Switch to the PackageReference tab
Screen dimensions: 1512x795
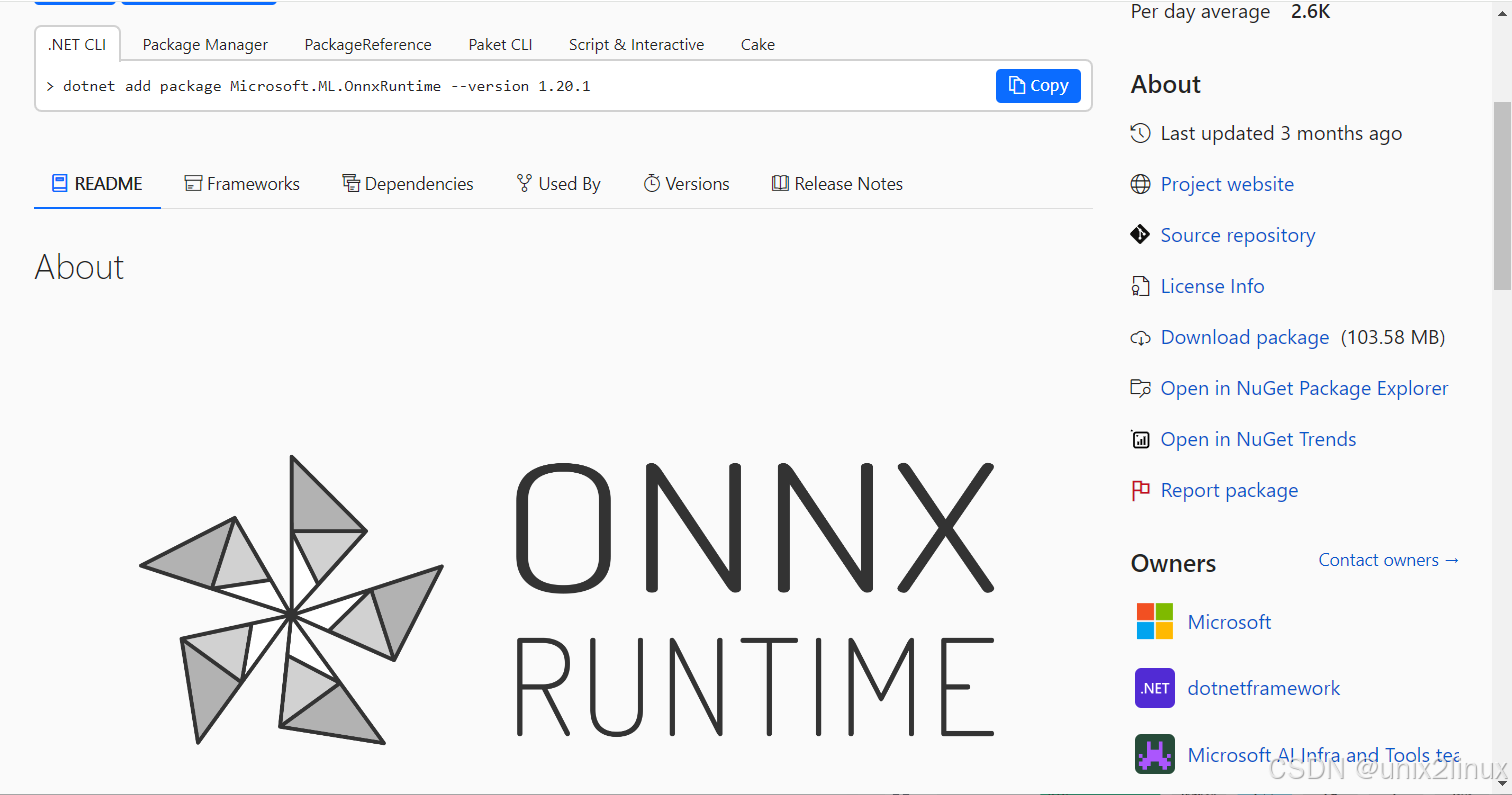coord(368,44)
